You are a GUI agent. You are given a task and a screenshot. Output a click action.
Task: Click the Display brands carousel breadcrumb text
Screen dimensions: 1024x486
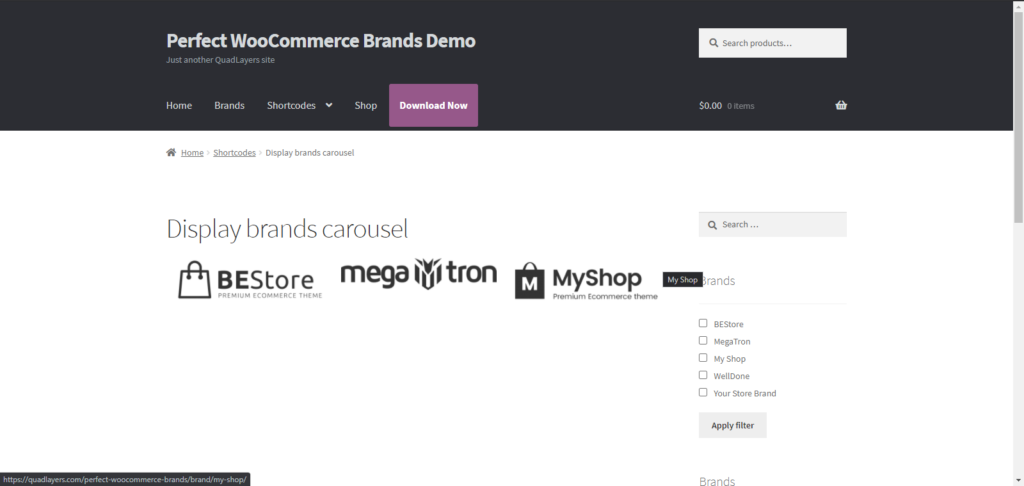tap(310, 153)
